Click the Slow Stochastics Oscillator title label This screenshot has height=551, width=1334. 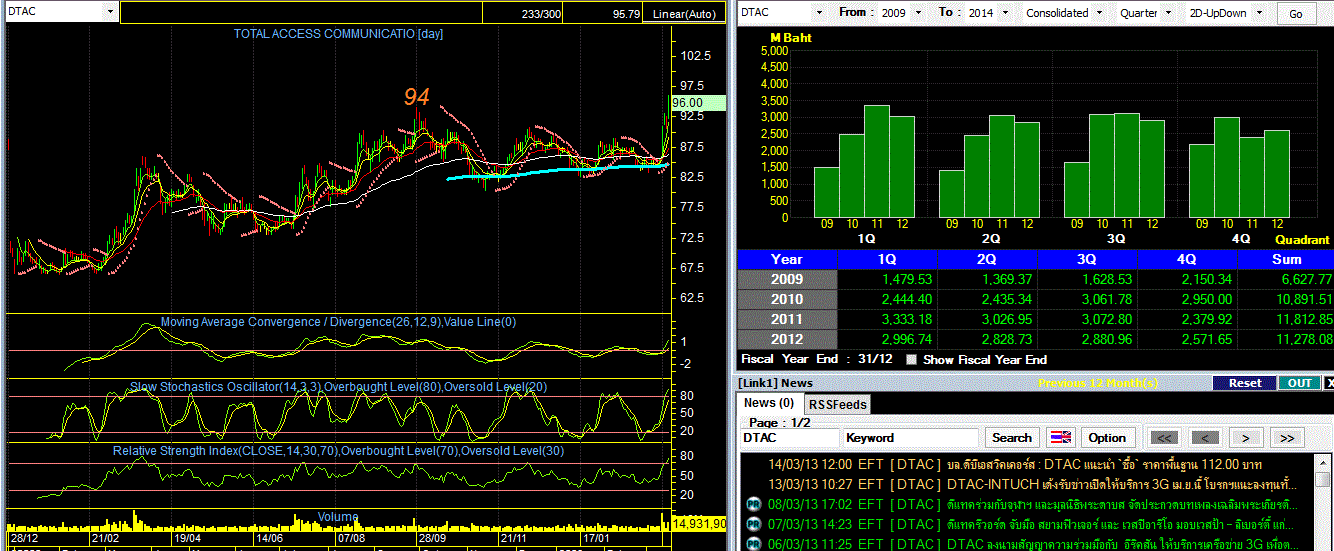(x=338, y=387)
